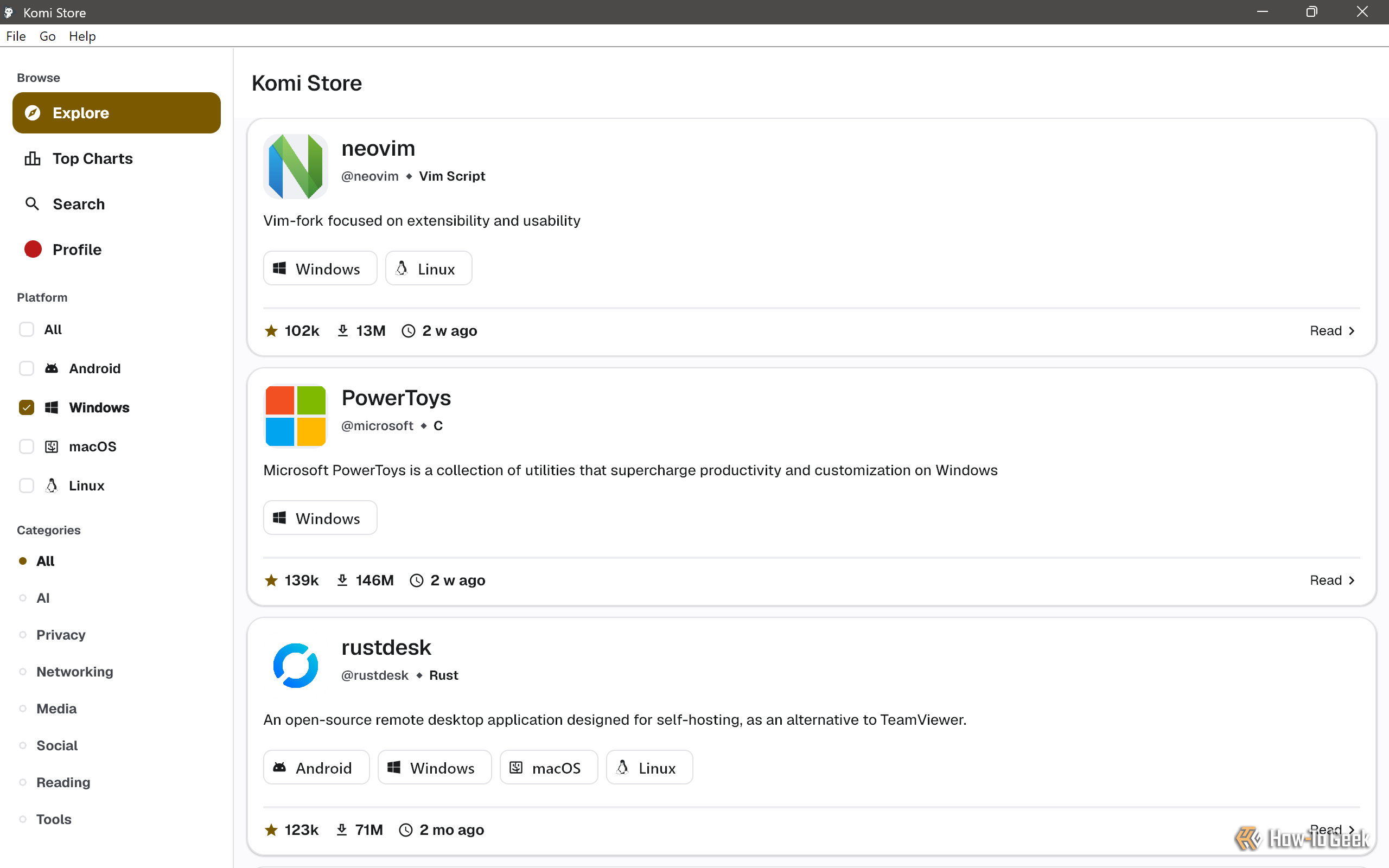This screenshot has width=1389, height=868.
Task: Open Read link on neovim card
Action: click(x=1333, y=331)
